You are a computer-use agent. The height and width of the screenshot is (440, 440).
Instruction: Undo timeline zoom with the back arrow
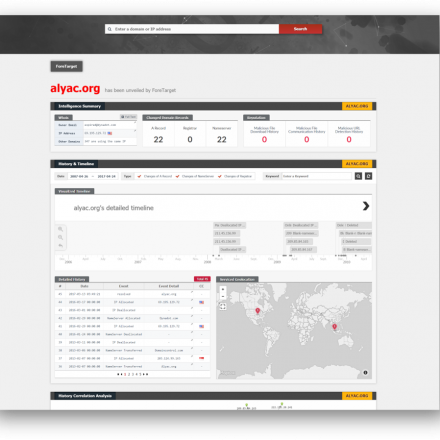pyautogui.click(x=60, y=246)
